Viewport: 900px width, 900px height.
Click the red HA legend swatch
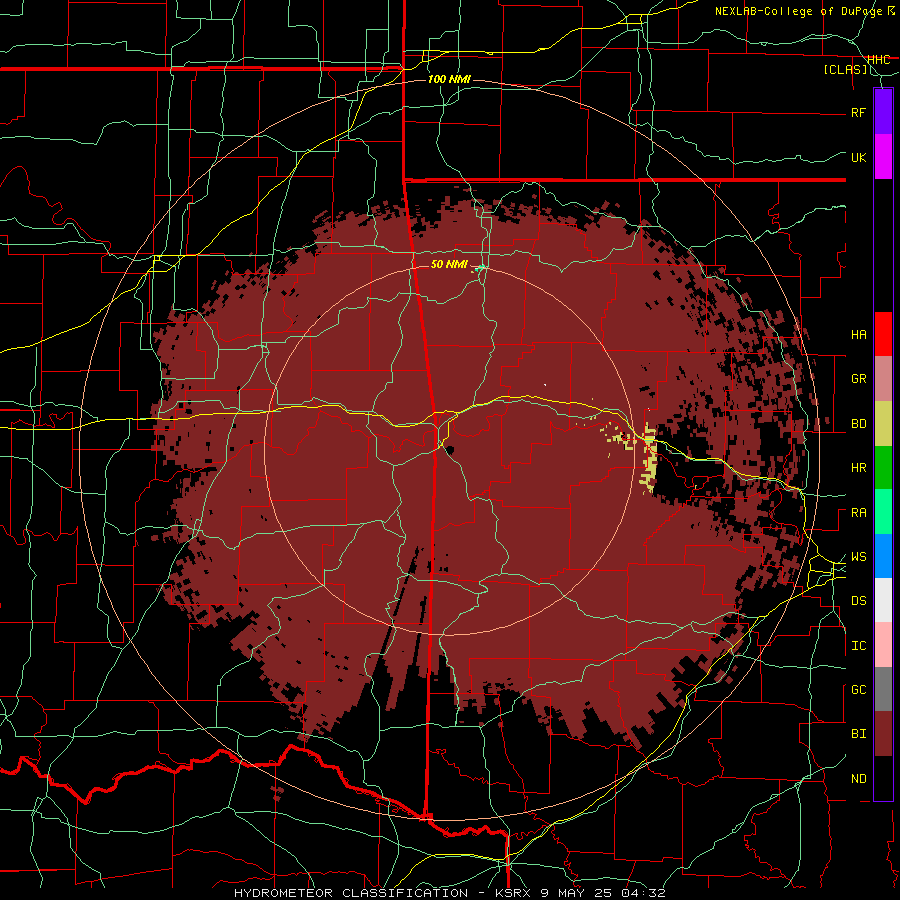click(883, 334)
